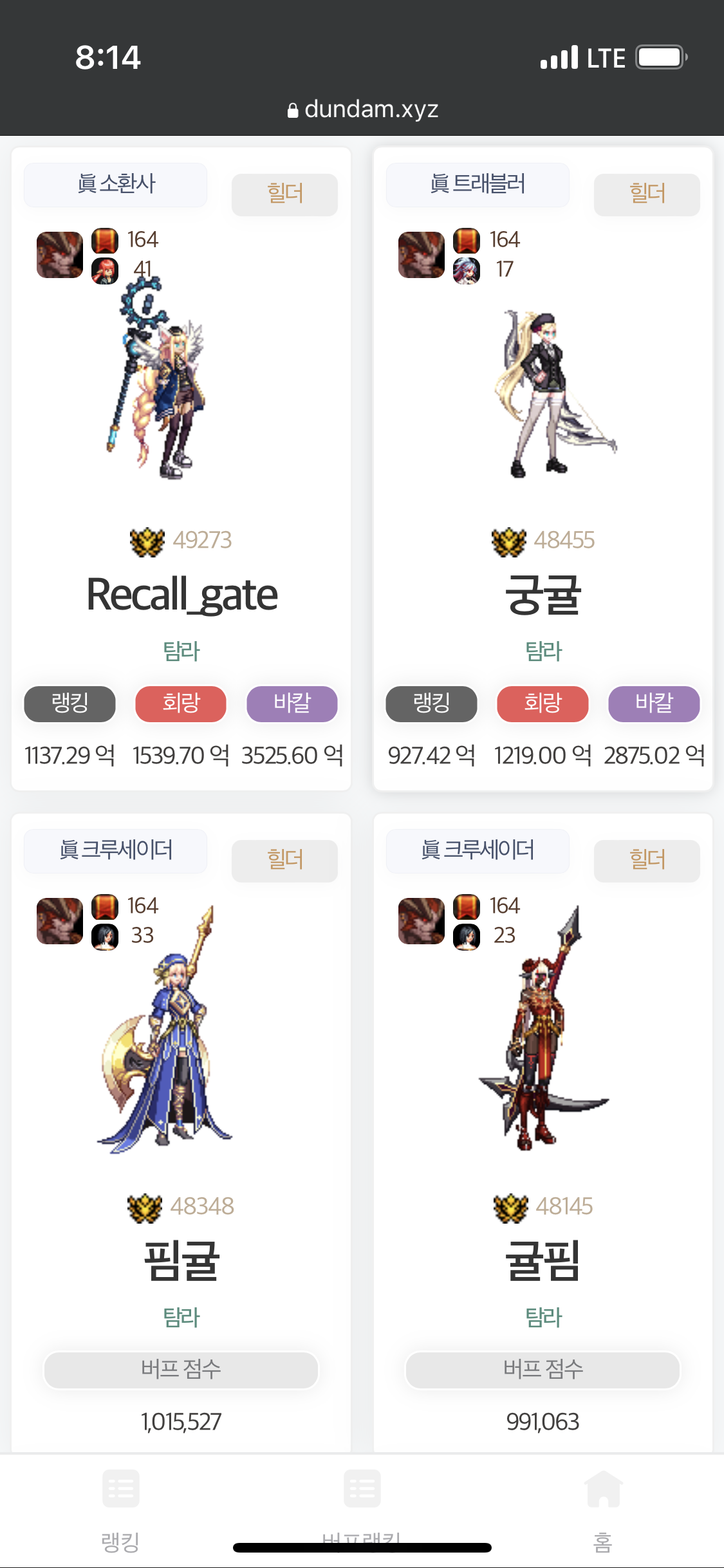Click the demon portrait icon on Recall_gate card
The height and width of the screenshot is (1568, 724).
click(x=60, y=255)
